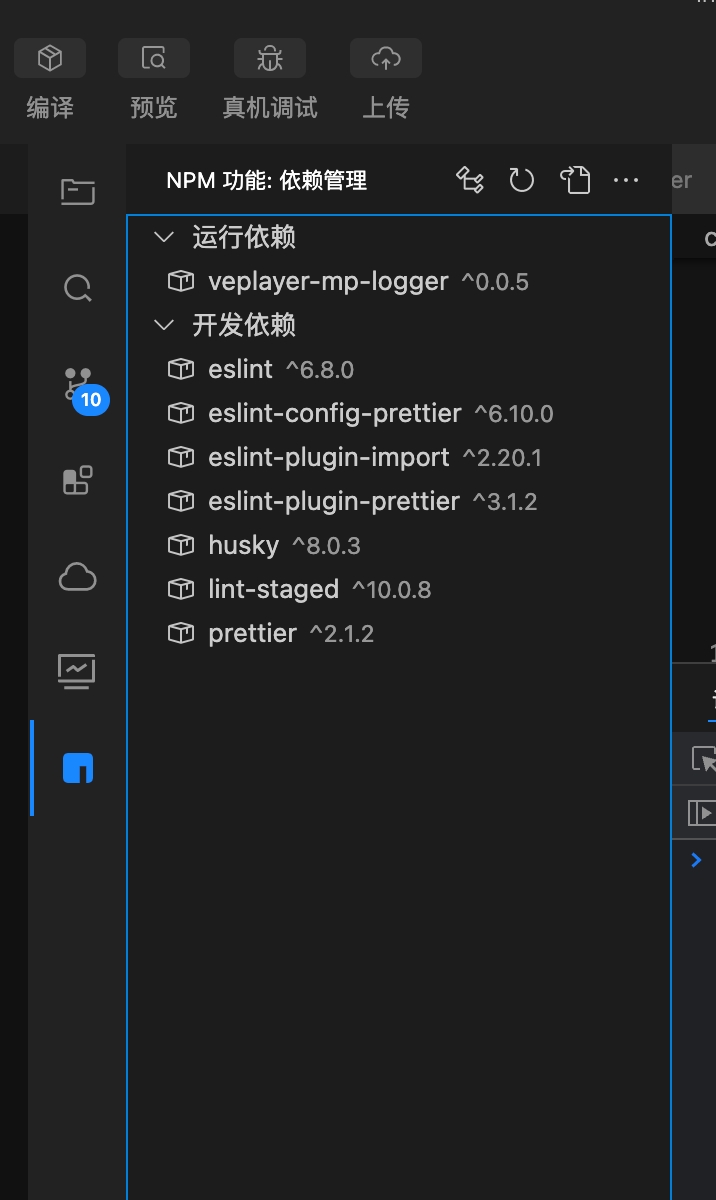This screenshot has height=1200, width=716.
Task: Collapse the 运行依赖 section
Action: pos(162,238)
